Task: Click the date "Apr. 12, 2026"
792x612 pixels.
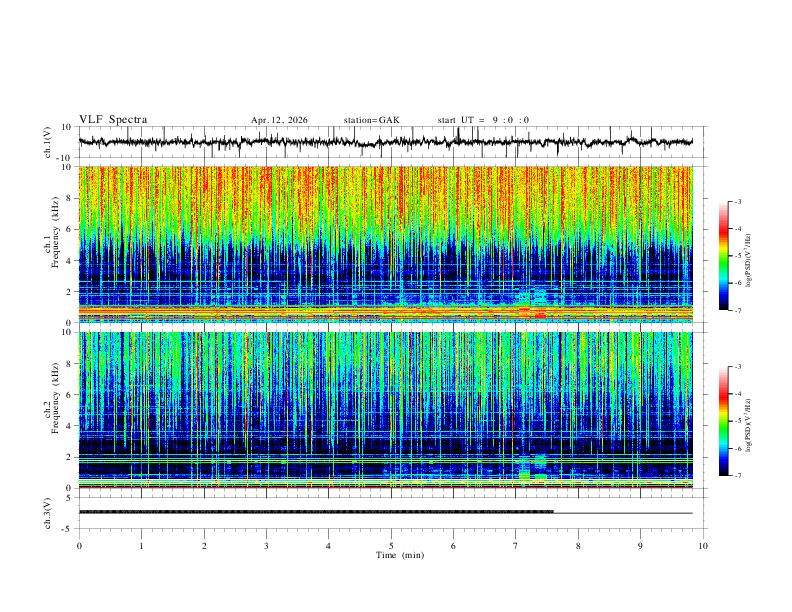Action: (279, 120)
